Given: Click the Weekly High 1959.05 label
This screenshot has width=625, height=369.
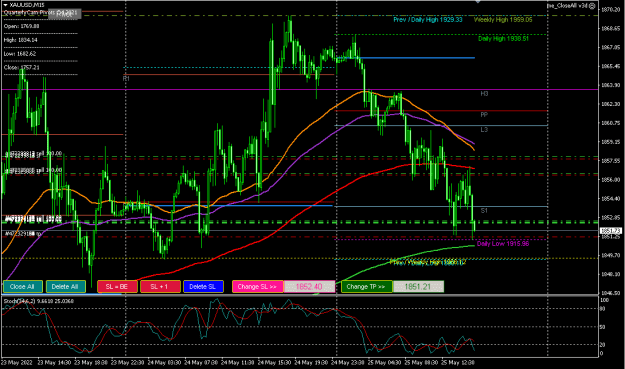Looking at the screenshot, I should 503,20.
